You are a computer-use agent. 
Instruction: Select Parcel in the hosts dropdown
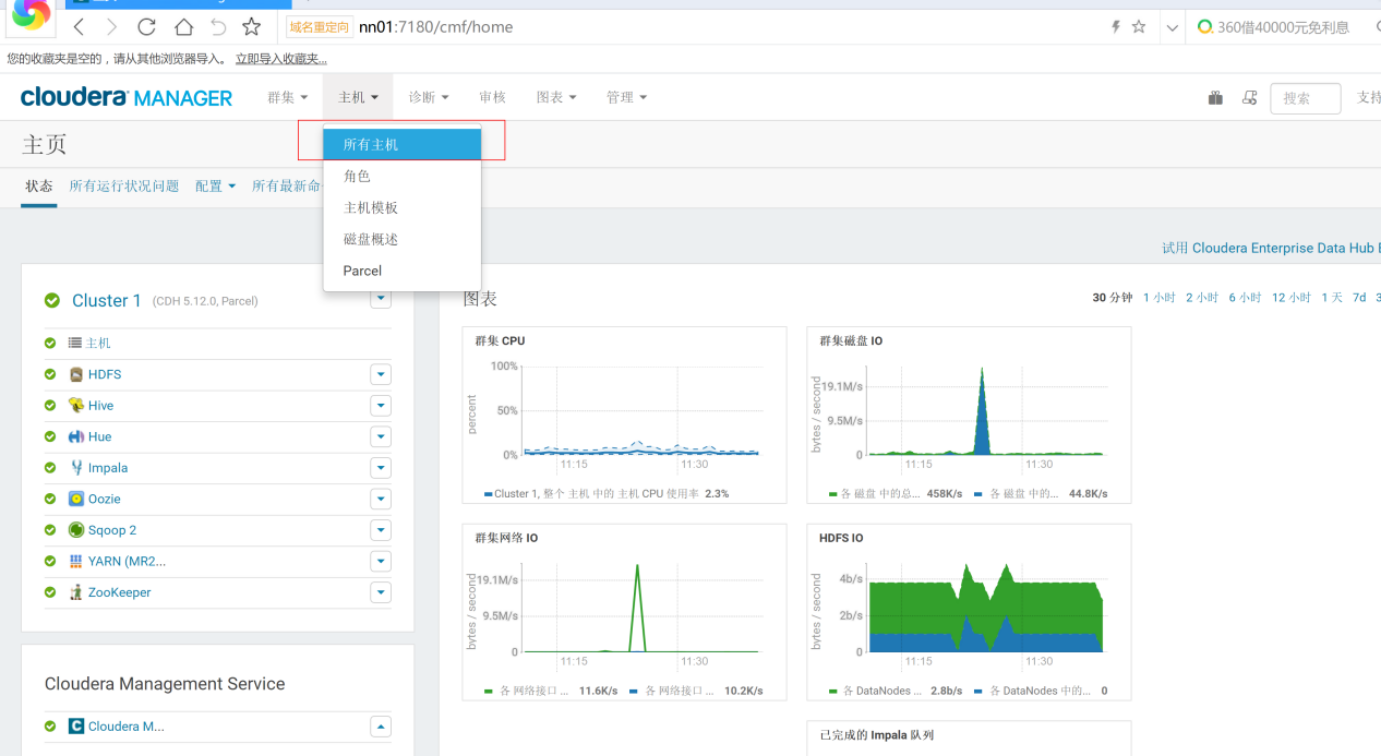[402, 271]
